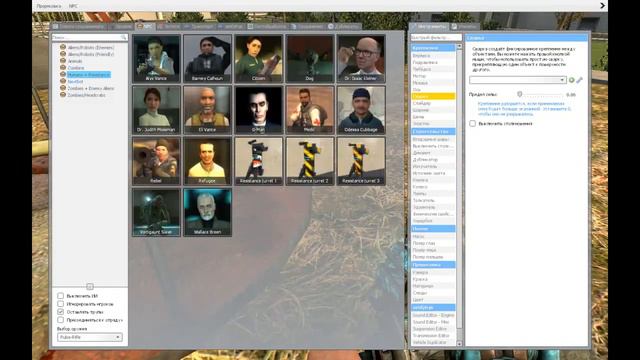Image resolution: width=640 pixels, height=360 pixels.
Task: Switch to the NPC spawn-menu tab
Action: coord(145,26)
